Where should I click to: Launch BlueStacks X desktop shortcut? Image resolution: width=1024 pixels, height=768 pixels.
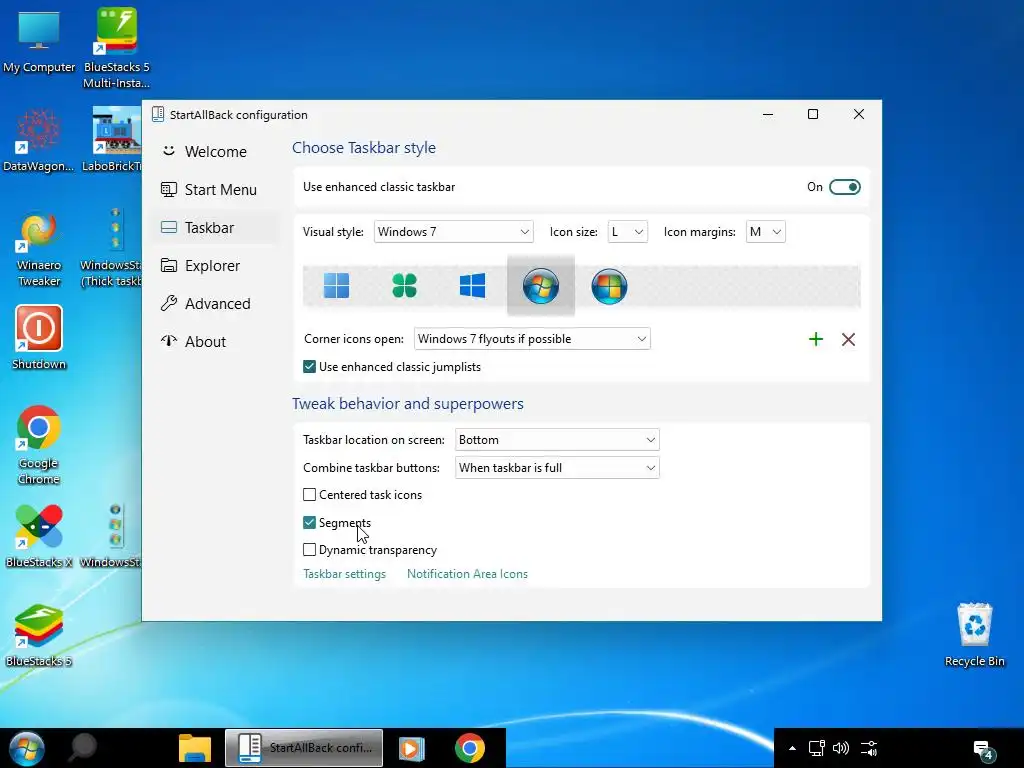(39, 535)
